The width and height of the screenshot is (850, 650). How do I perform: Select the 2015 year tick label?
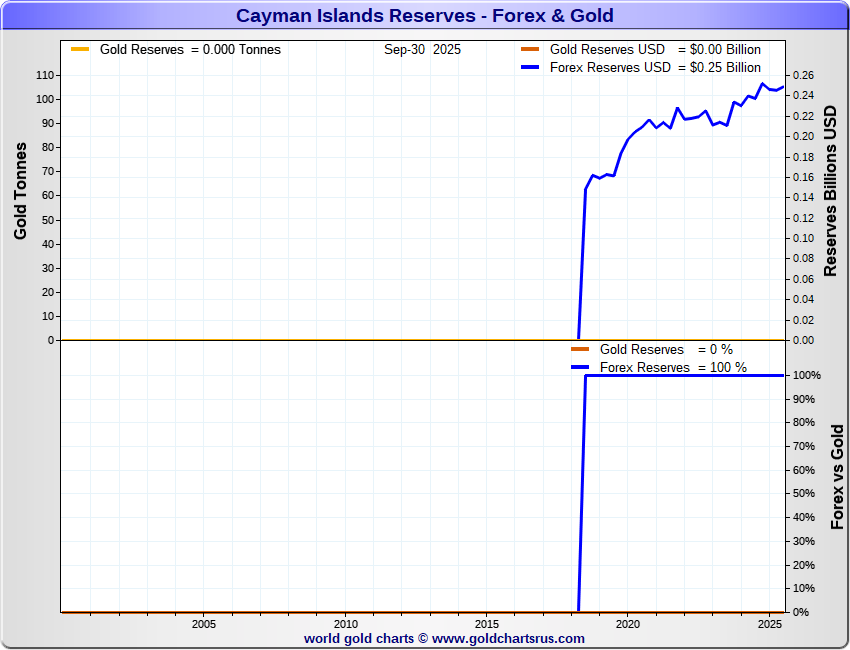[487, 623]
